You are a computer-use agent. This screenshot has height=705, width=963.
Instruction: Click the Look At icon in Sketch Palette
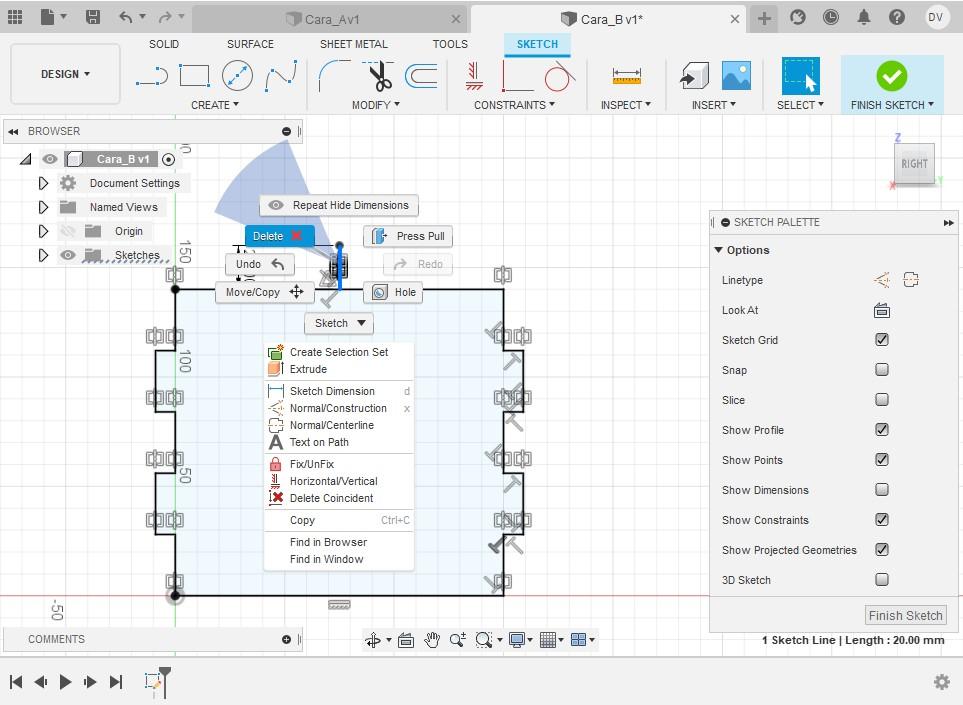click(x=882, y=311)
